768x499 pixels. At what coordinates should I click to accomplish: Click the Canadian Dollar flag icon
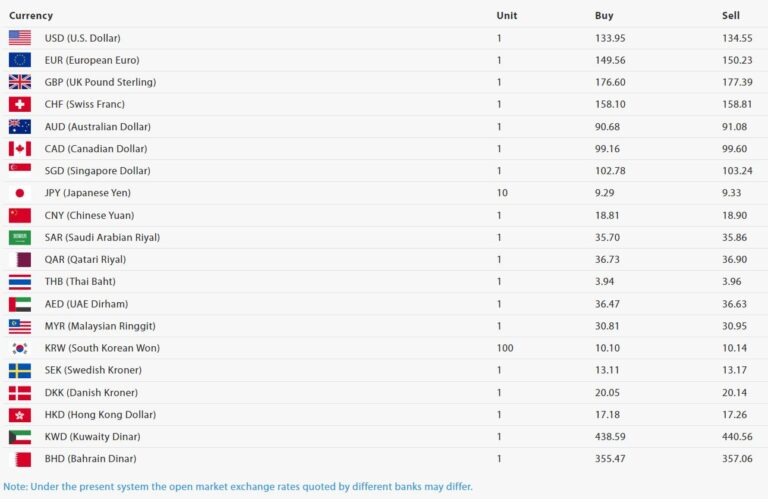[20, 149]
